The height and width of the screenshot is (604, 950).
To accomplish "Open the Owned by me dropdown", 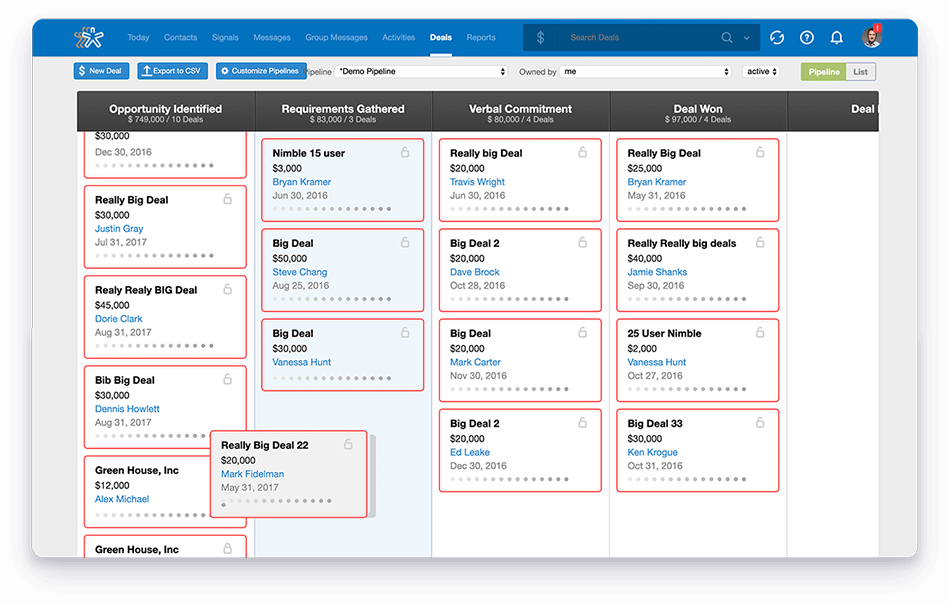I will [x=645, y=72].
